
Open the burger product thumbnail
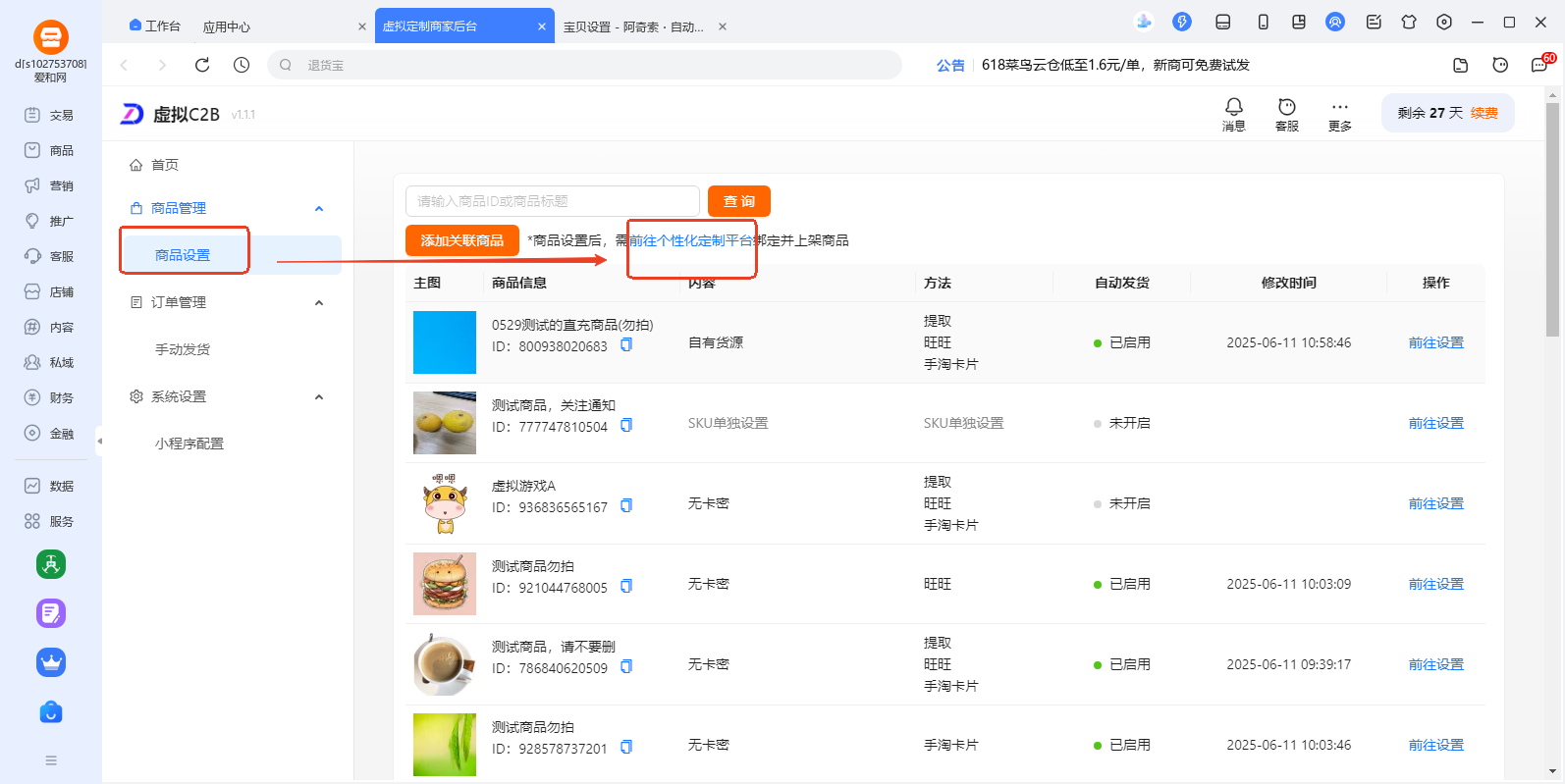click(445, 584)
